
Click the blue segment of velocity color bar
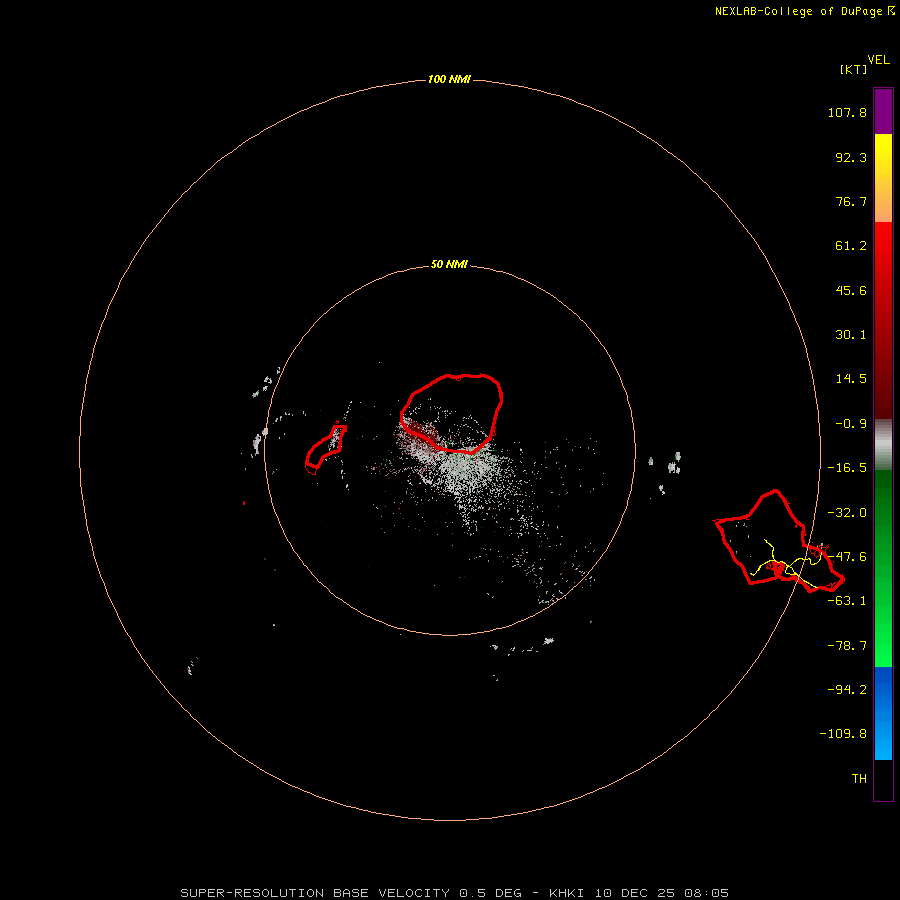coord(883,713)
